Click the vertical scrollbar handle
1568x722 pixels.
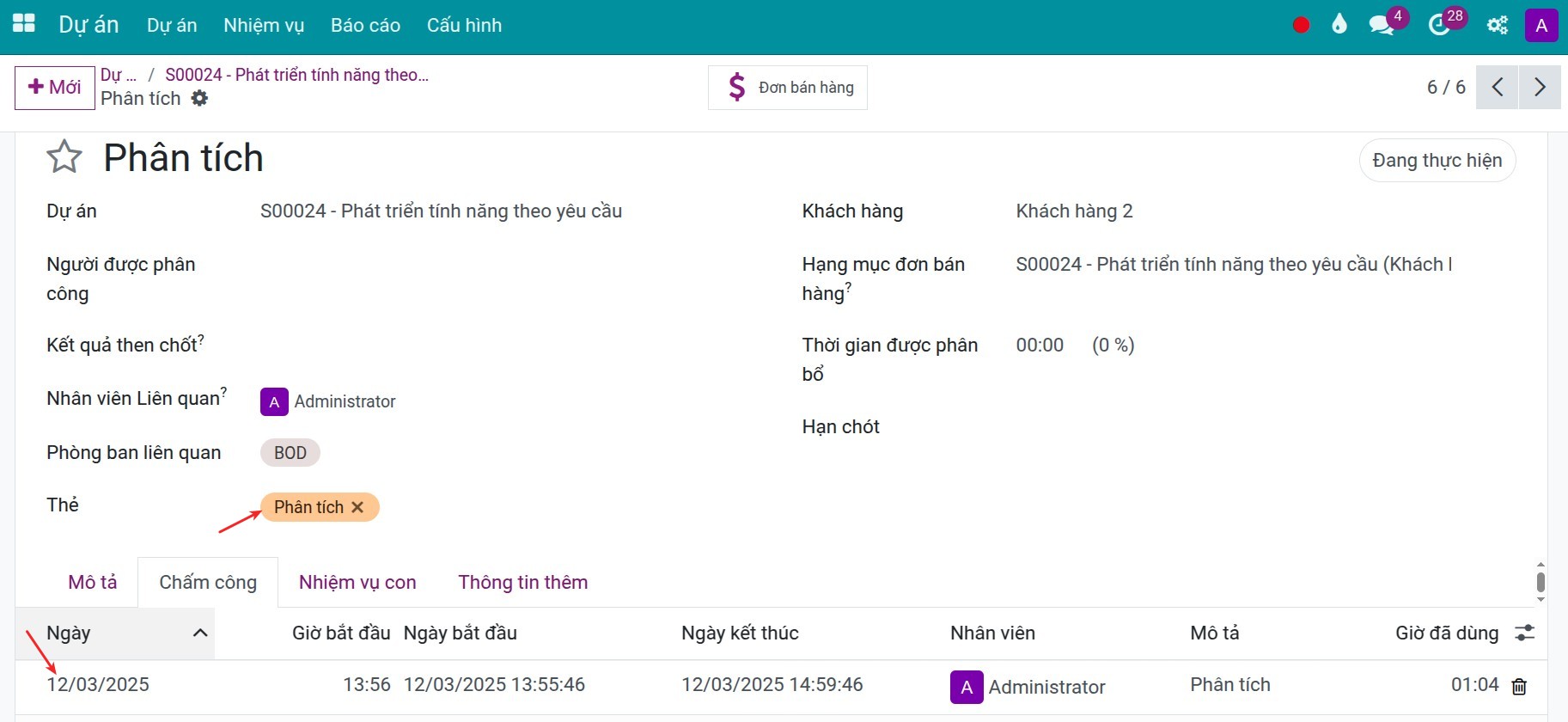click(x=1541, y=582)
